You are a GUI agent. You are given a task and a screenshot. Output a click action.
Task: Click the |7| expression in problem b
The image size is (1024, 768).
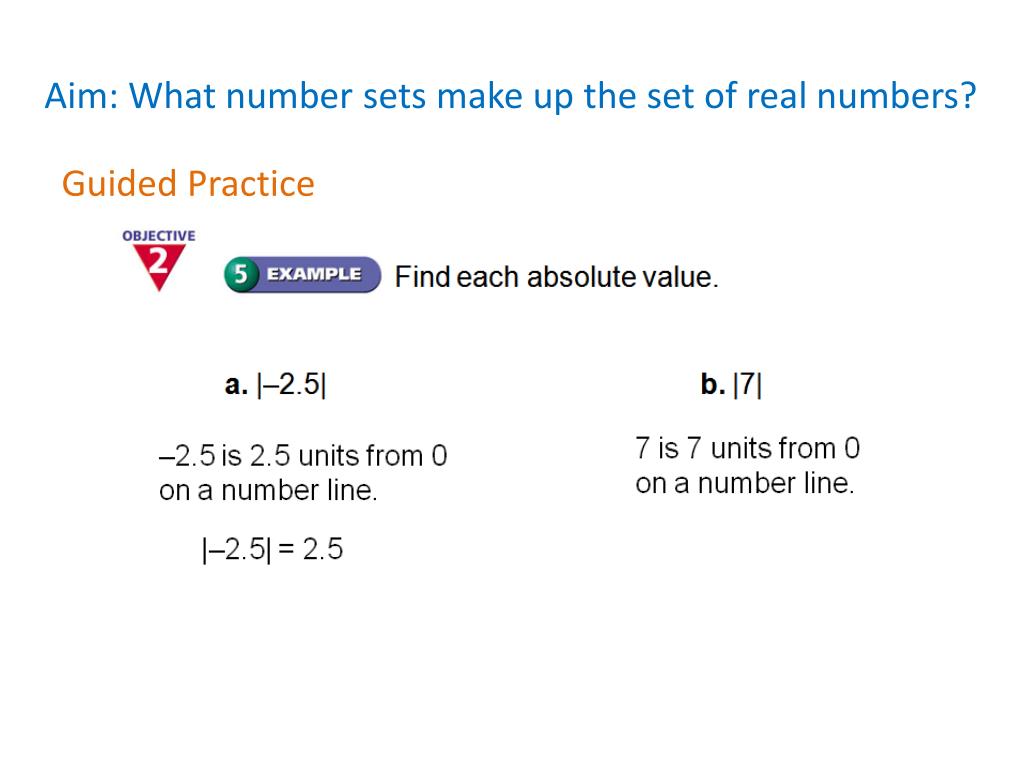(748, 384)
